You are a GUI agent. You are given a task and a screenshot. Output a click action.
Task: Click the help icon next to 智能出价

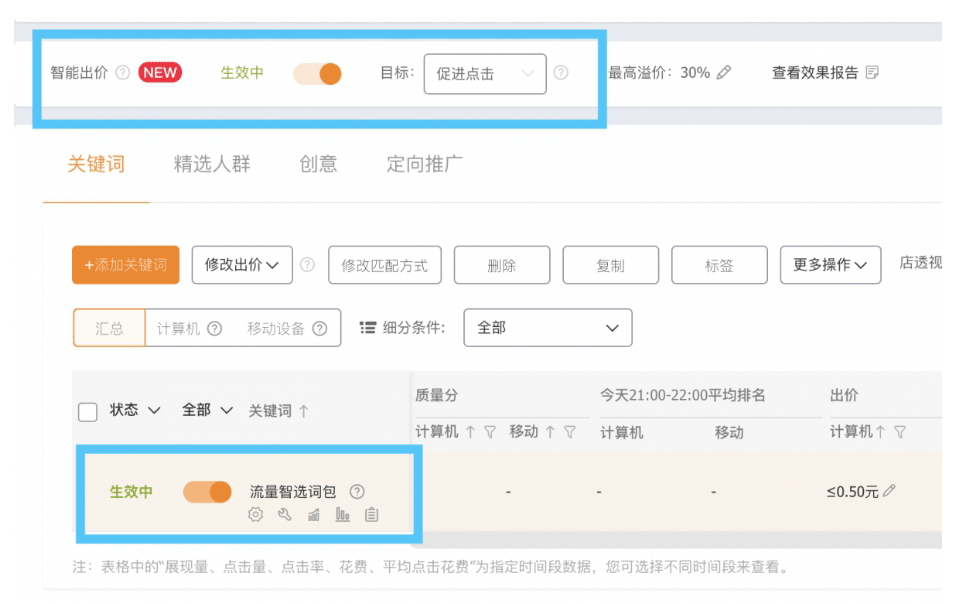[123, 73]
